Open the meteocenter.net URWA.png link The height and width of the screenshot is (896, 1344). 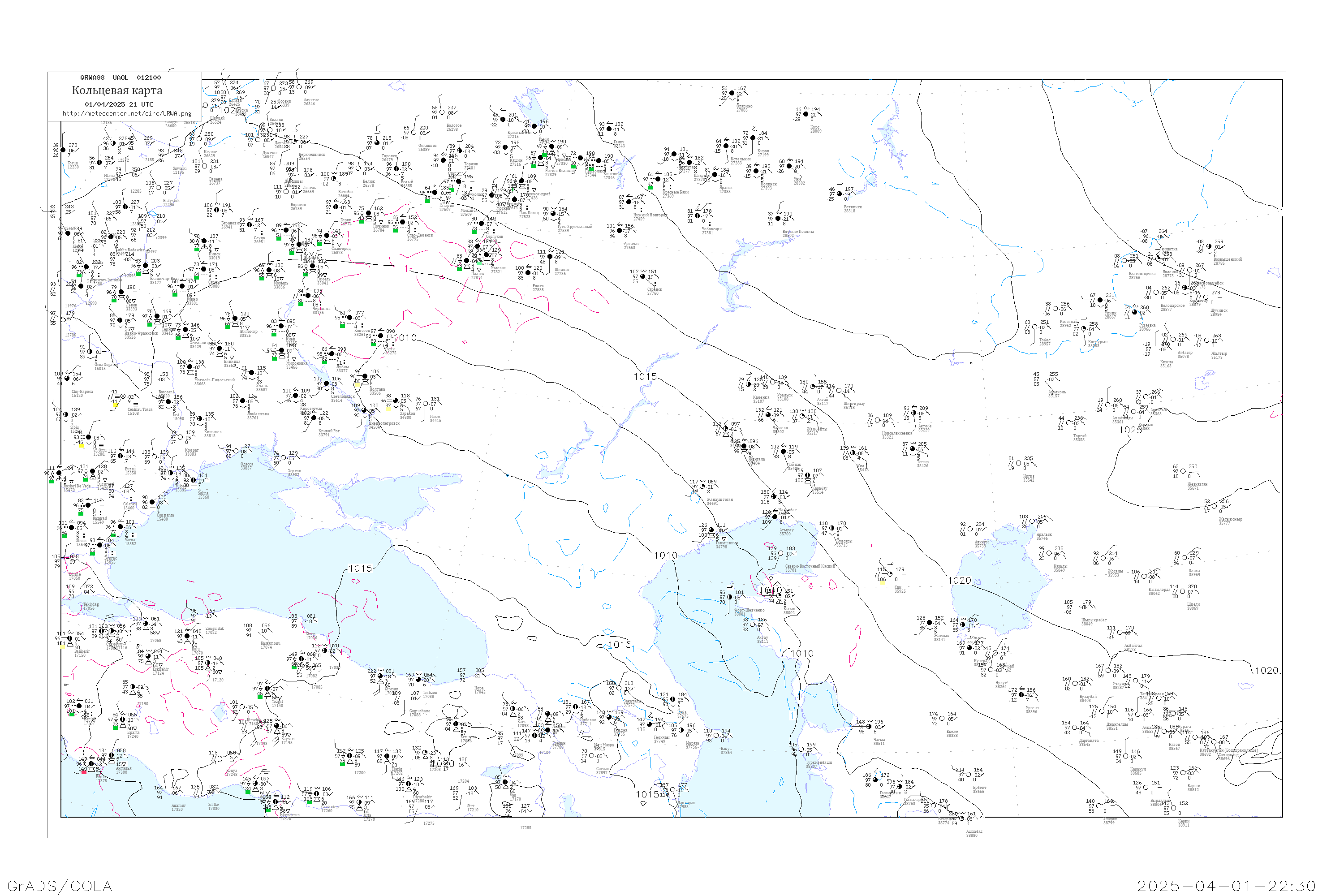pos(127,114)
